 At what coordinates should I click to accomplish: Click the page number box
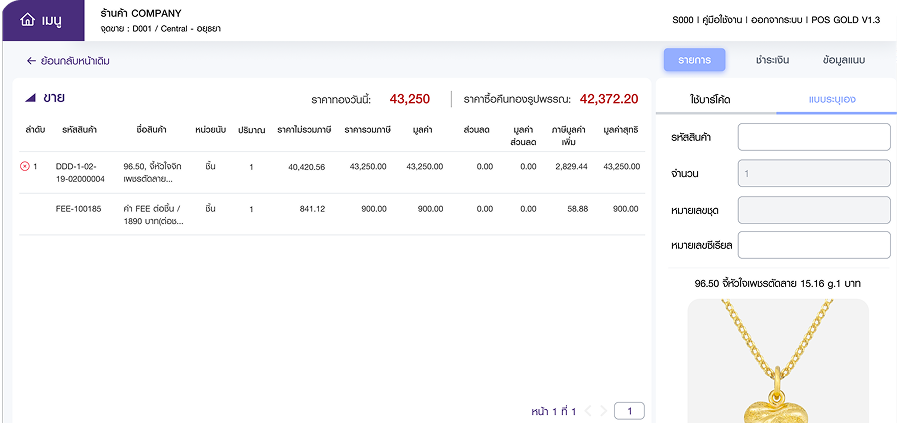629,411
